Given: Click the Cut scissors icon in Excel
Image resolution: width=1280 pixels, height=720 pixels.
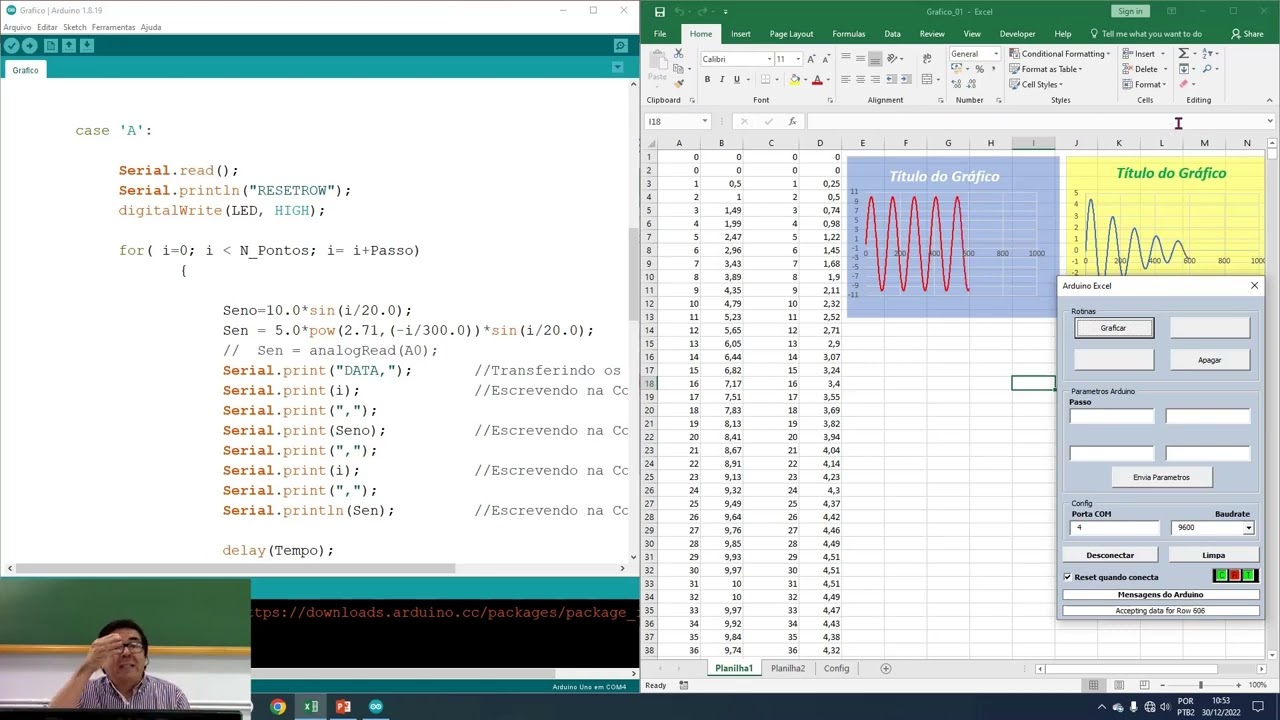Looking at the screenshot, I should pos(679,53).
